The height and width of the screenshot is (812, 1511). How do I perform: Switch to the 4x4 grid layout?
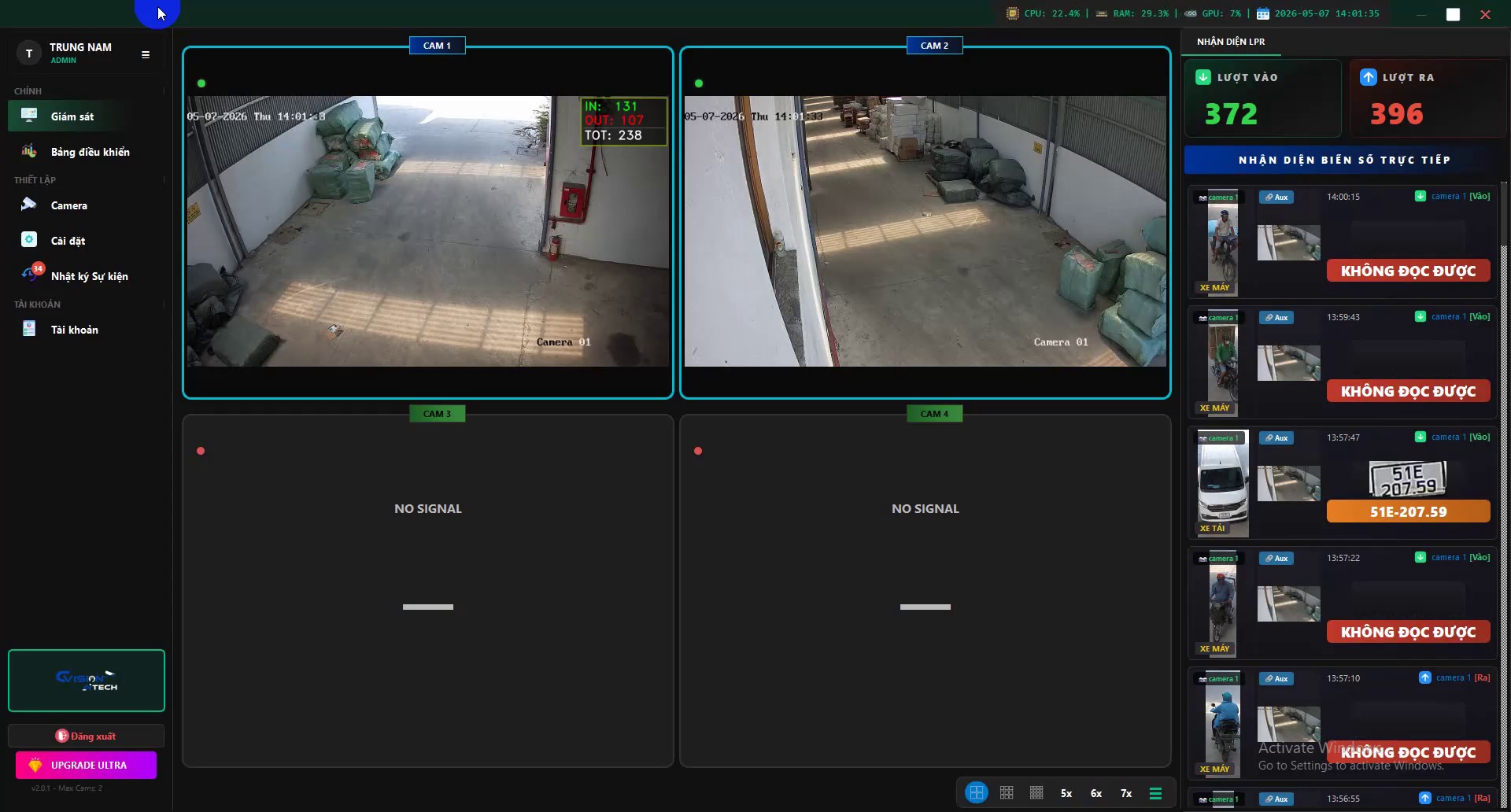pyautogui.click(x=1036, y=792)
